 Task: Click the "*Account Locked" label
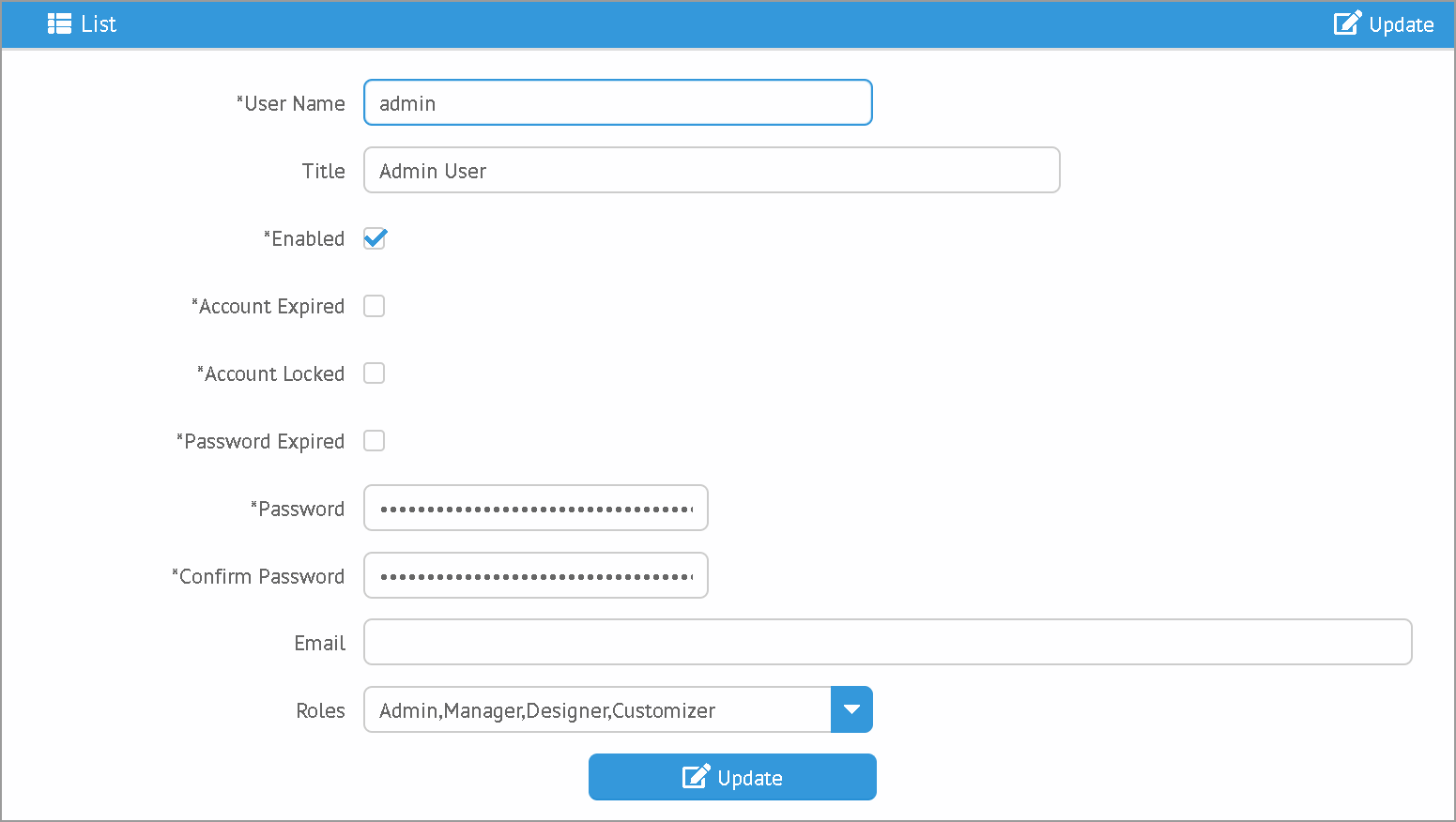coord(271,373)
